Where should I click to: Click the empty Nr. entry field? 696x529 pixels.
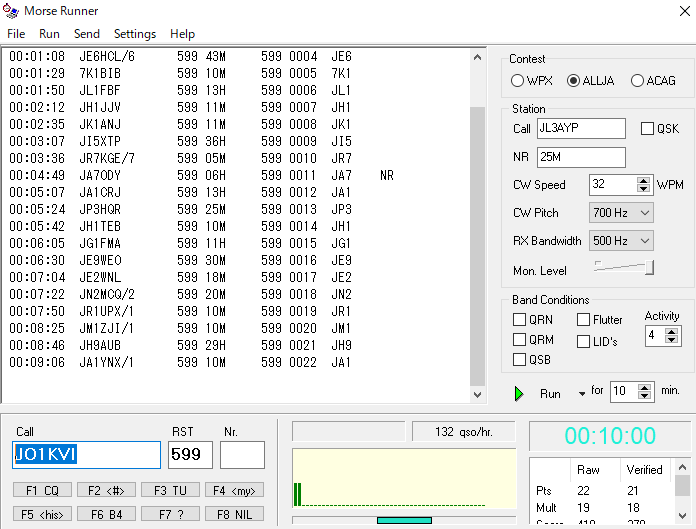click(x=242, y=454)
